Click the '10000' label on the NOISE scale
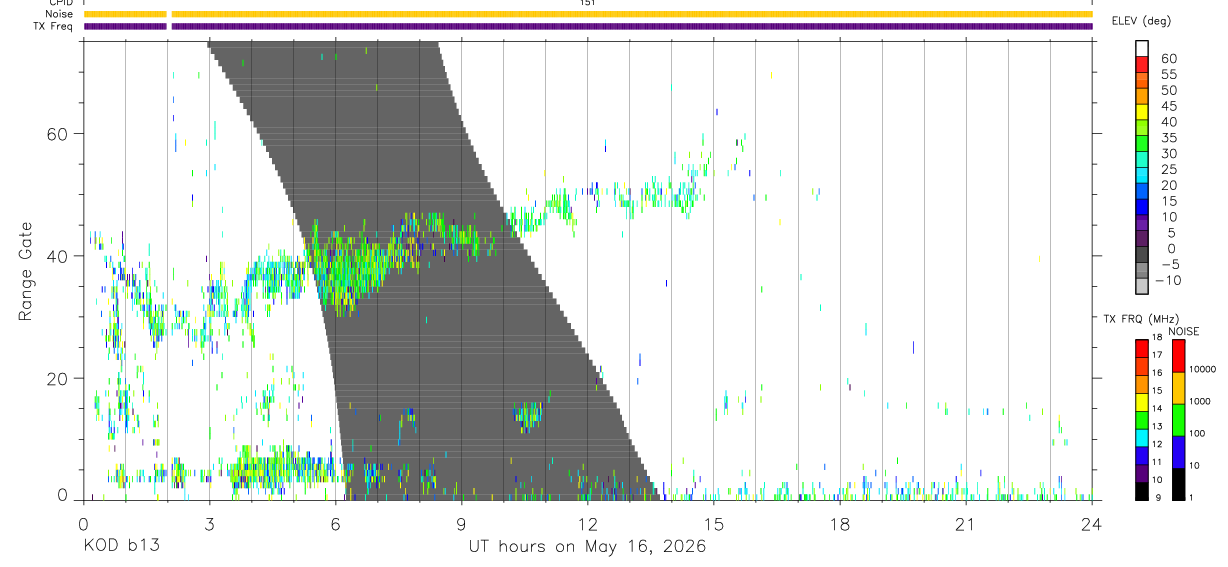1228x567 pixels. pos(1202,369)
